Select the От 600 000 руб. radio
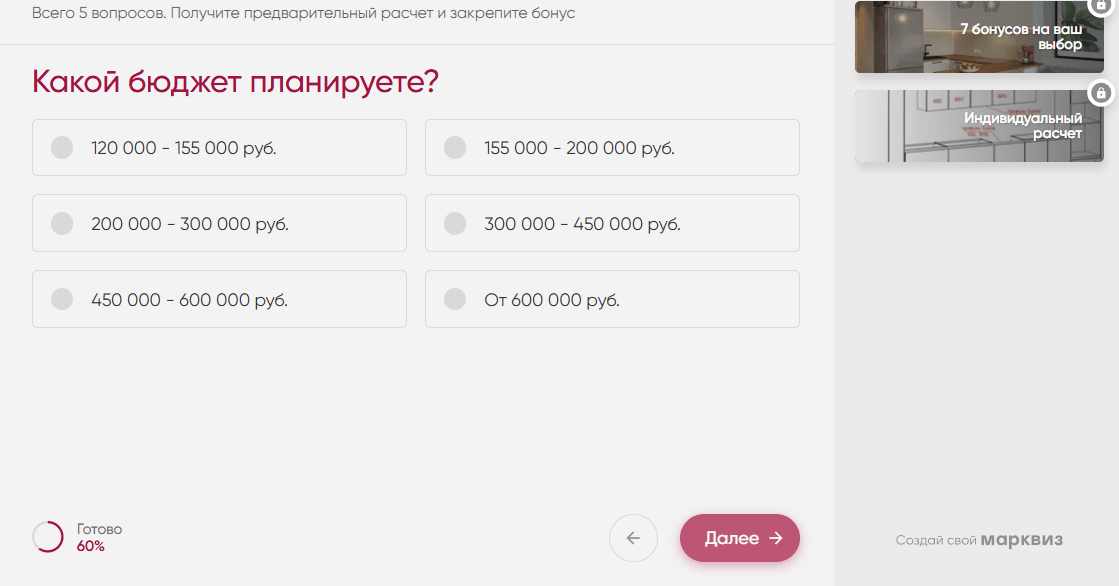The width and height of the screenshot is (1119, 586). 455,299
